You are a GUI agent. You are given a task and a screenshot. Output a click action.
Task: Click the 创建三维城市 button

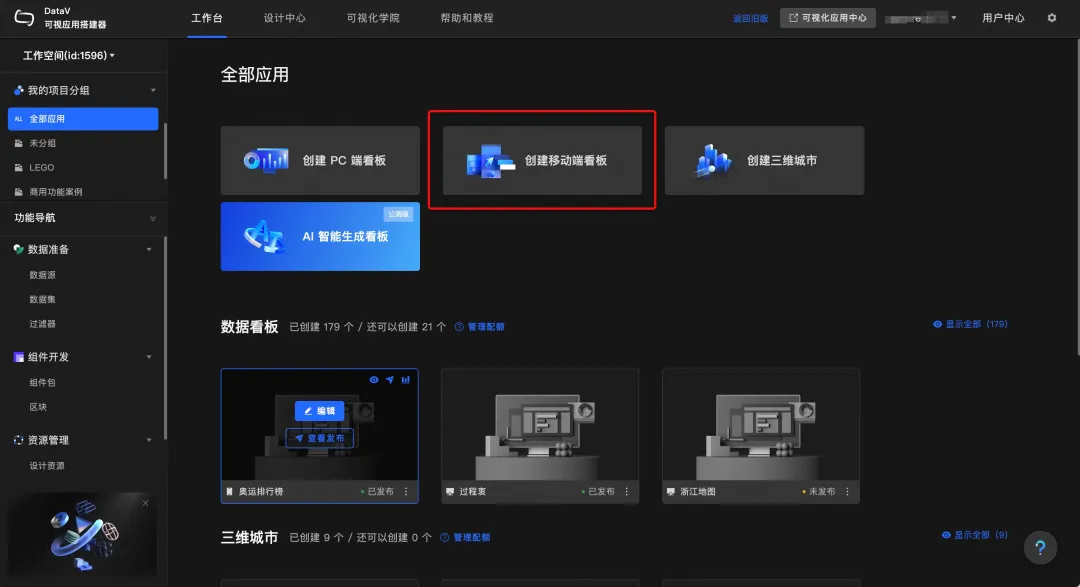(x=765, y=161)
